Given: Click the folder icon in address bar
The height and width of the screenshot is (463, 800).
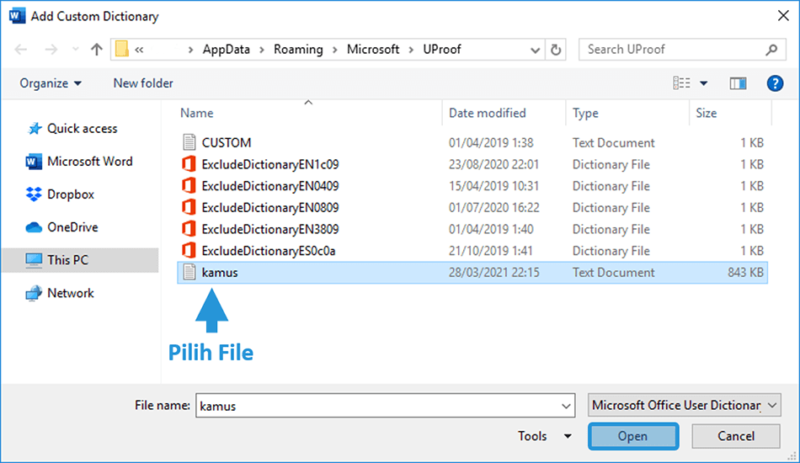Looking at the screenshot, I should (121, 50).
